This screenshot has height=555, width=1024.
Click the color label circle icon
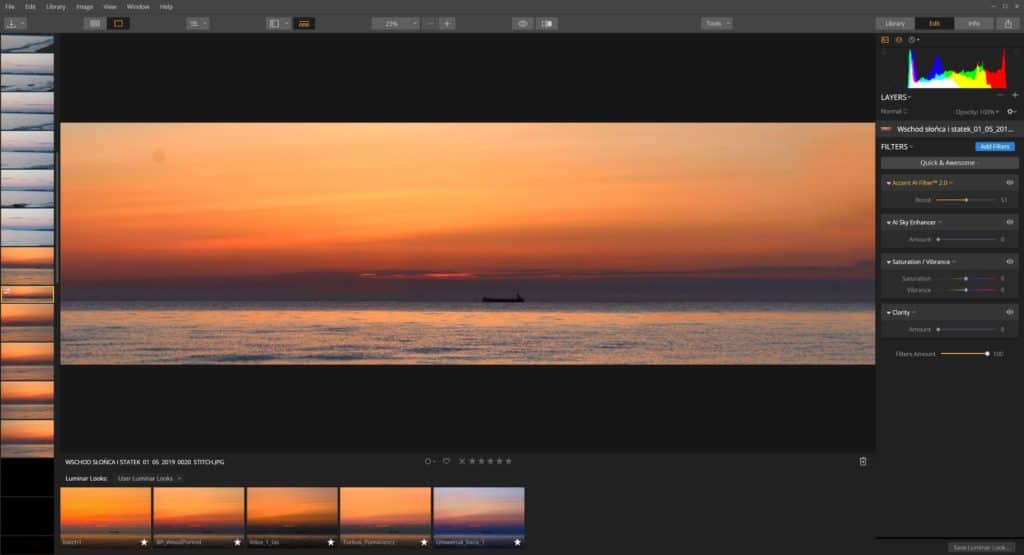coord(428,461)
